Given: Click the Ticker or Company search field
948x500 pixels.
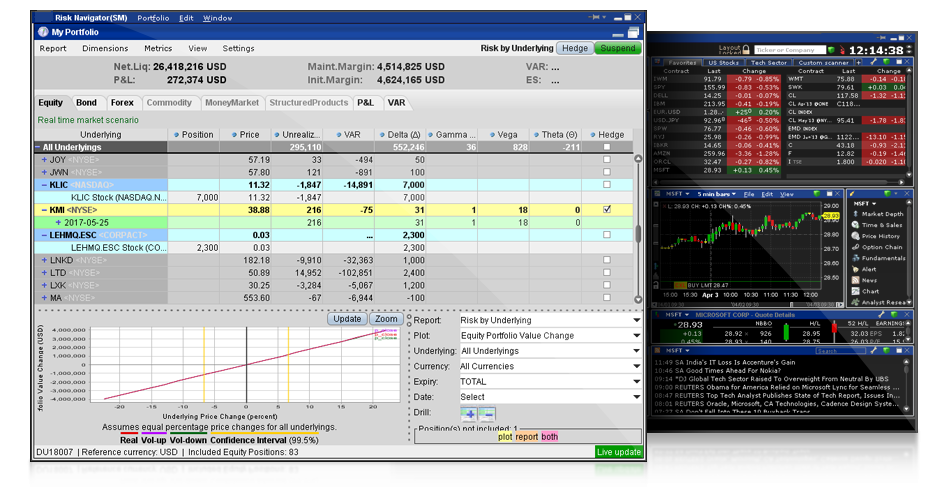Looking at the screenshot, I should click(x=790, y=50).
